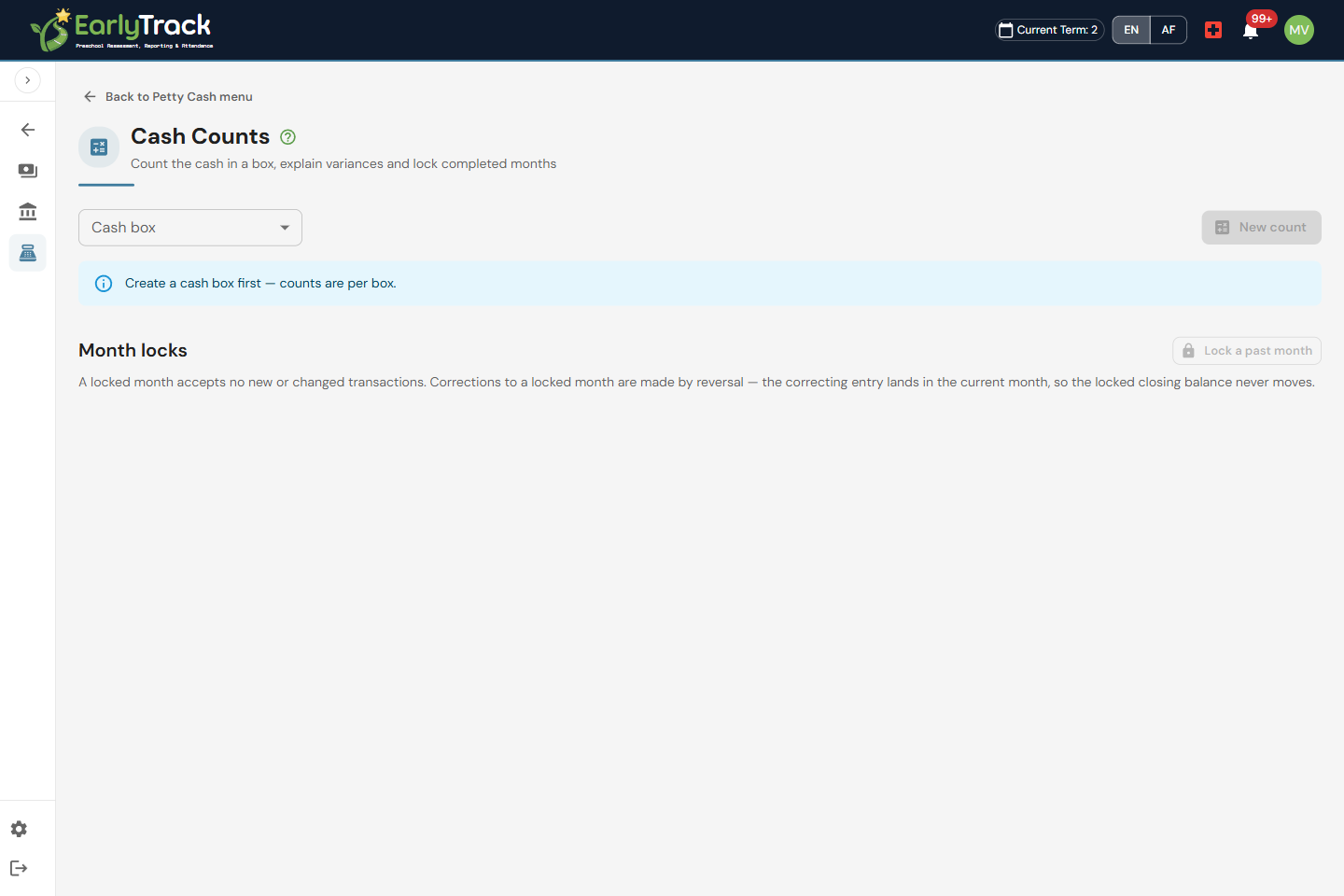Click the logout icon in sidebar
The height and width of the screenshot is (896, 1344).
[x=19, y=868]
